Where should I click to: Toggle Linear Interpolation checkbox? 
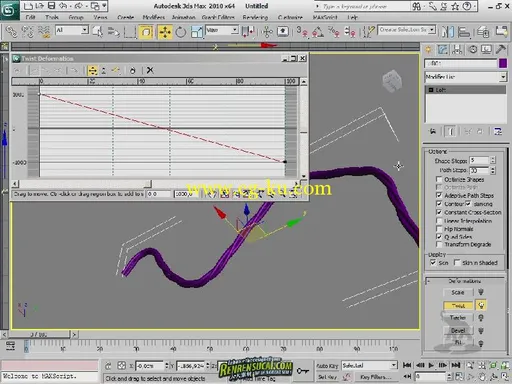(x=439, y=221)
